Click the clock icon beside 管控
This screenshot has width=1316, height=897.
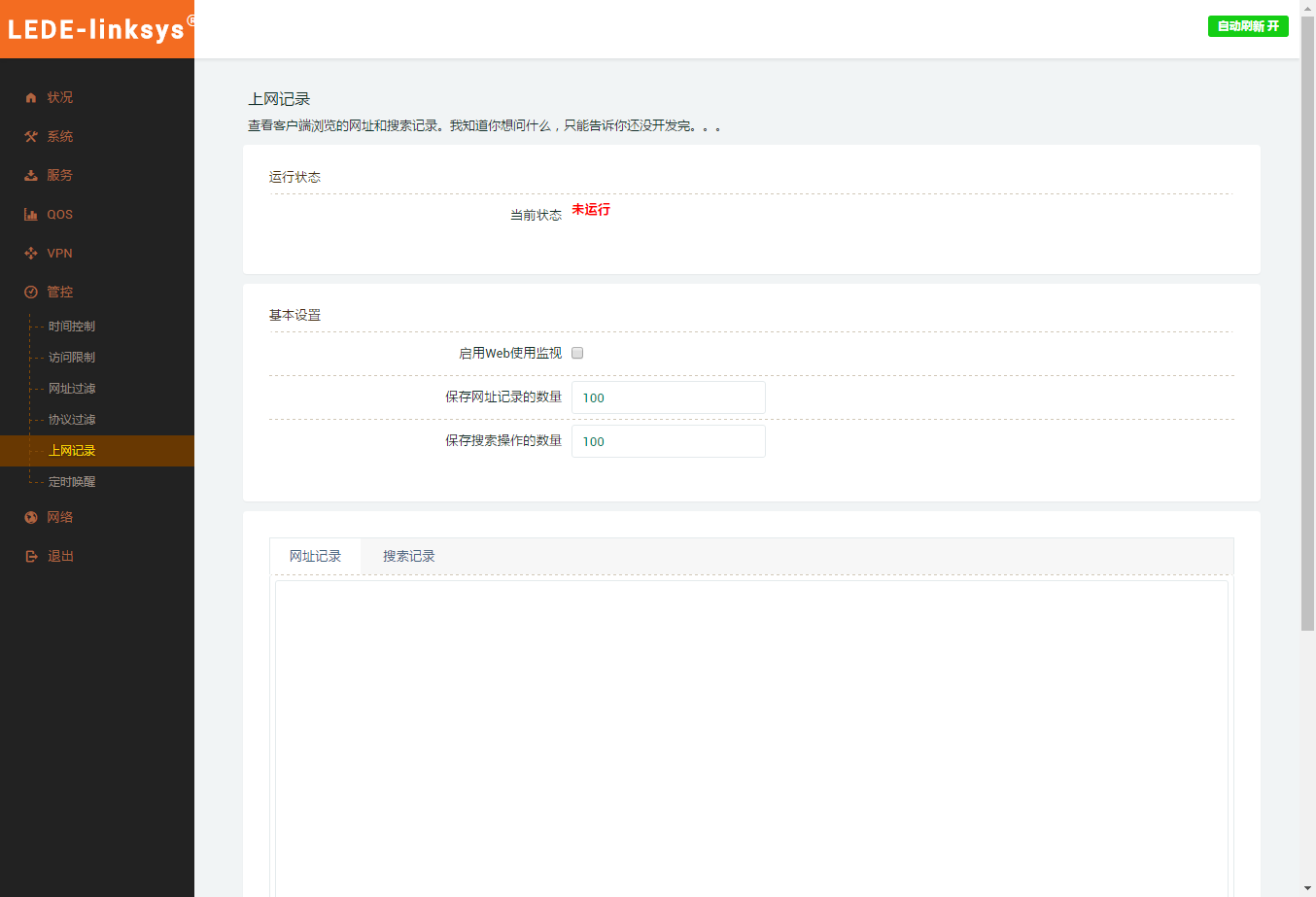[x=31, y=293]
